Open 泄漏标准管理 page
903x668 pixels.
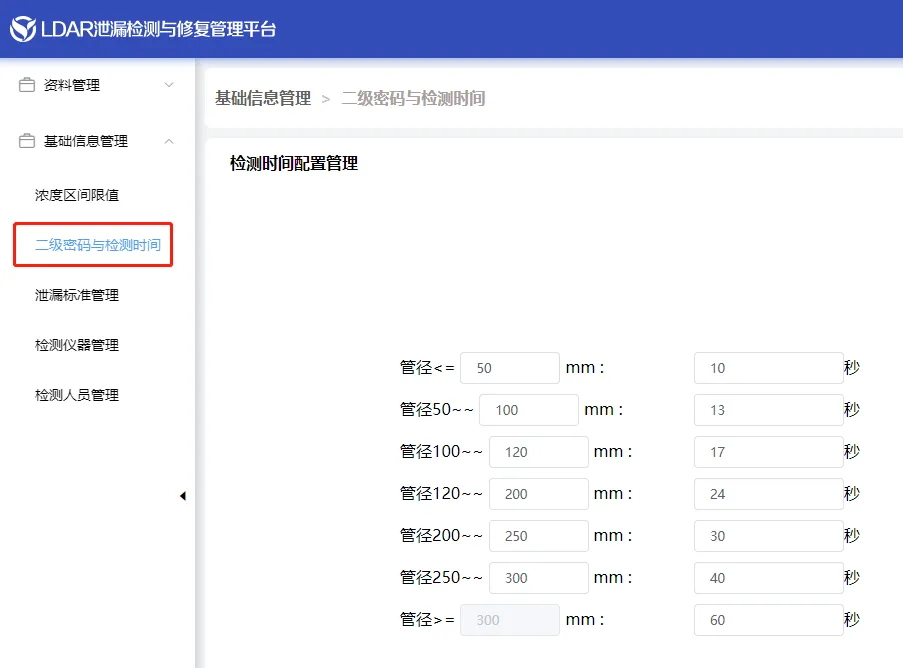click(77, 295)
